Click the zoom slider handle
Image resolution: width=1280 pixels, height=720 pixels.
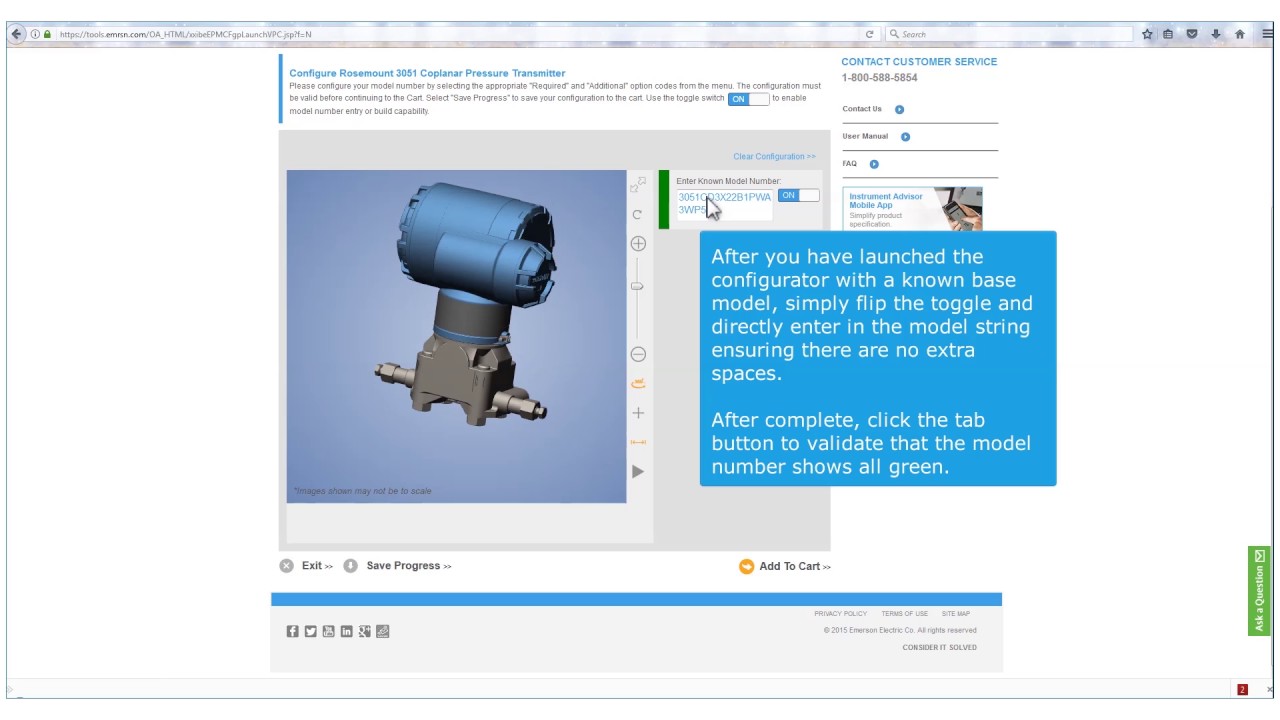pos(637,286)
